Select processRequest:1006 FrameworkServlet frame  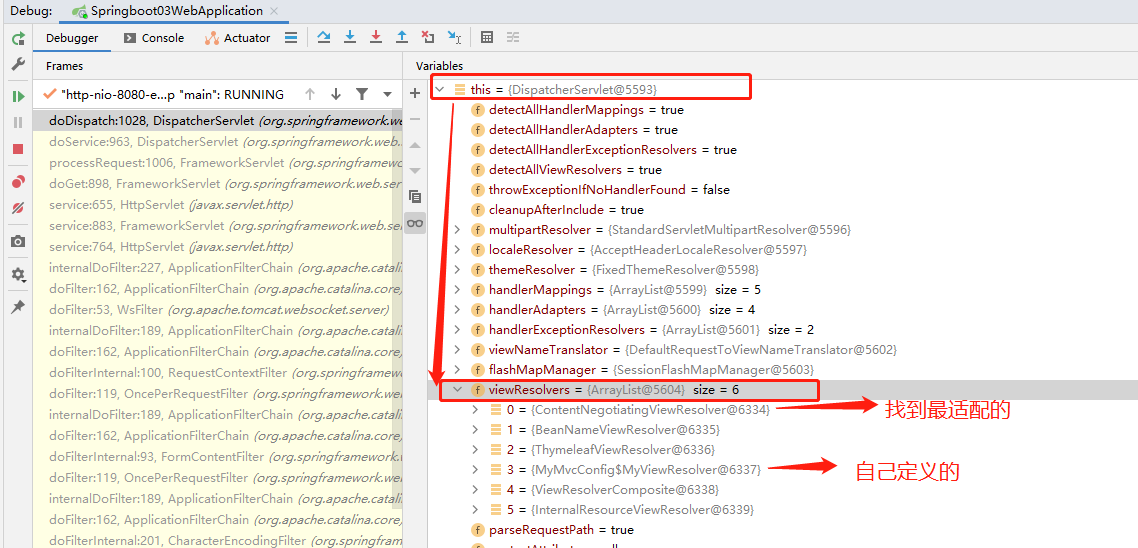tap(217, 163)
